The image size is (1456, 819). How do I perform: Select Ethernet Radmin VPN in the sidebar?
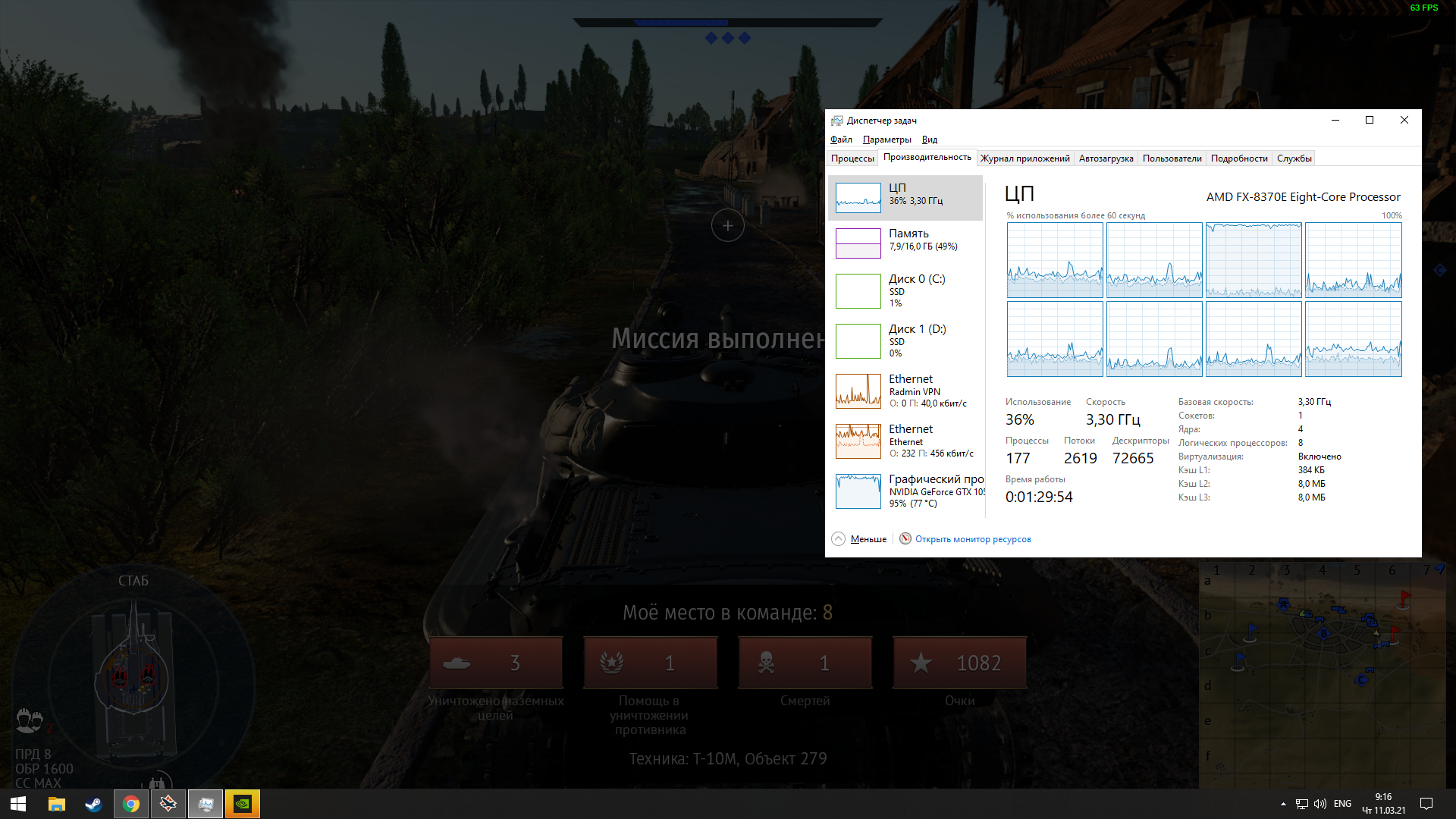(905, 391)
